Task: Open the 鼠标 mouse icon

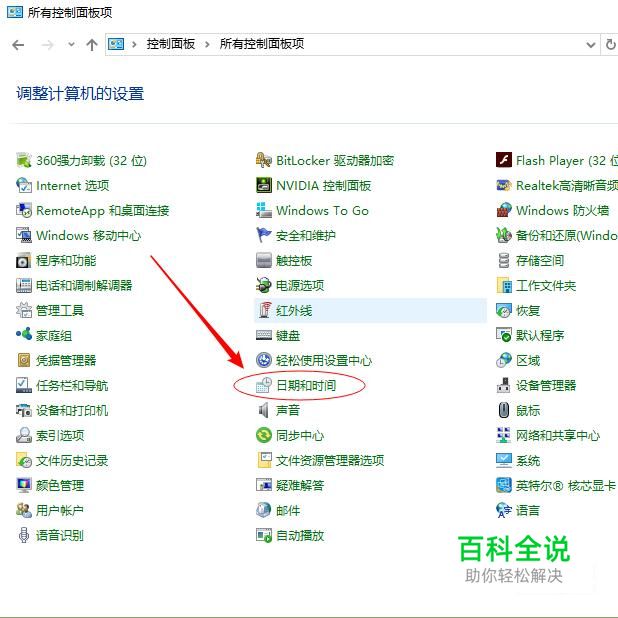Action: coord(504,410)
